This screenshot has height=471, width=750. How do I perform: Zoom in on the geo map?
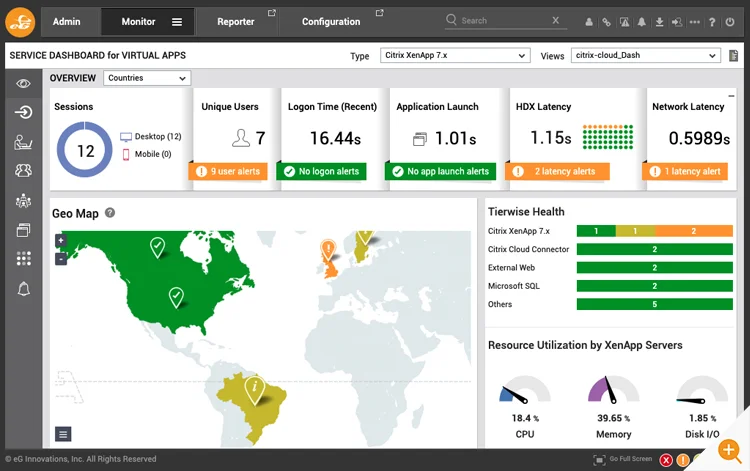click(x=61, y=241)
